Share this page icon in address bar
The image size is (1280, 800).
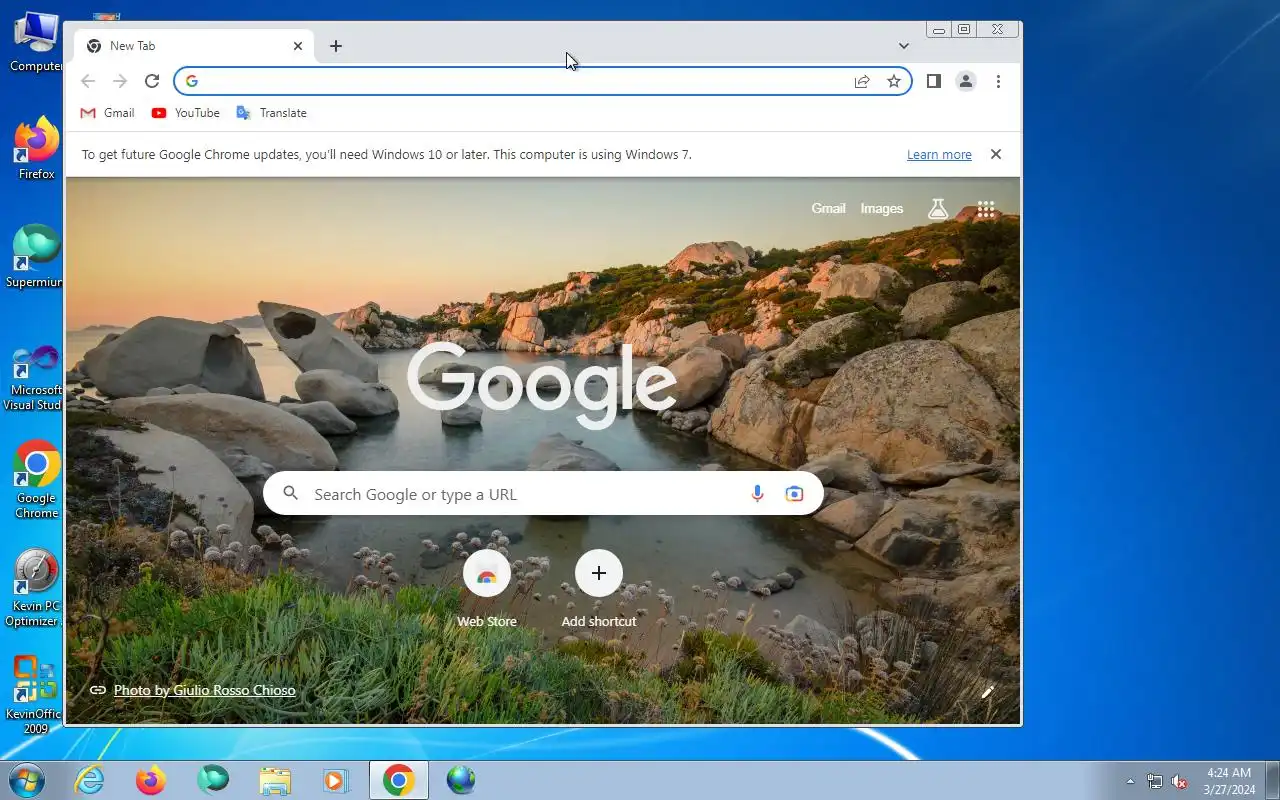pos(862,81)
